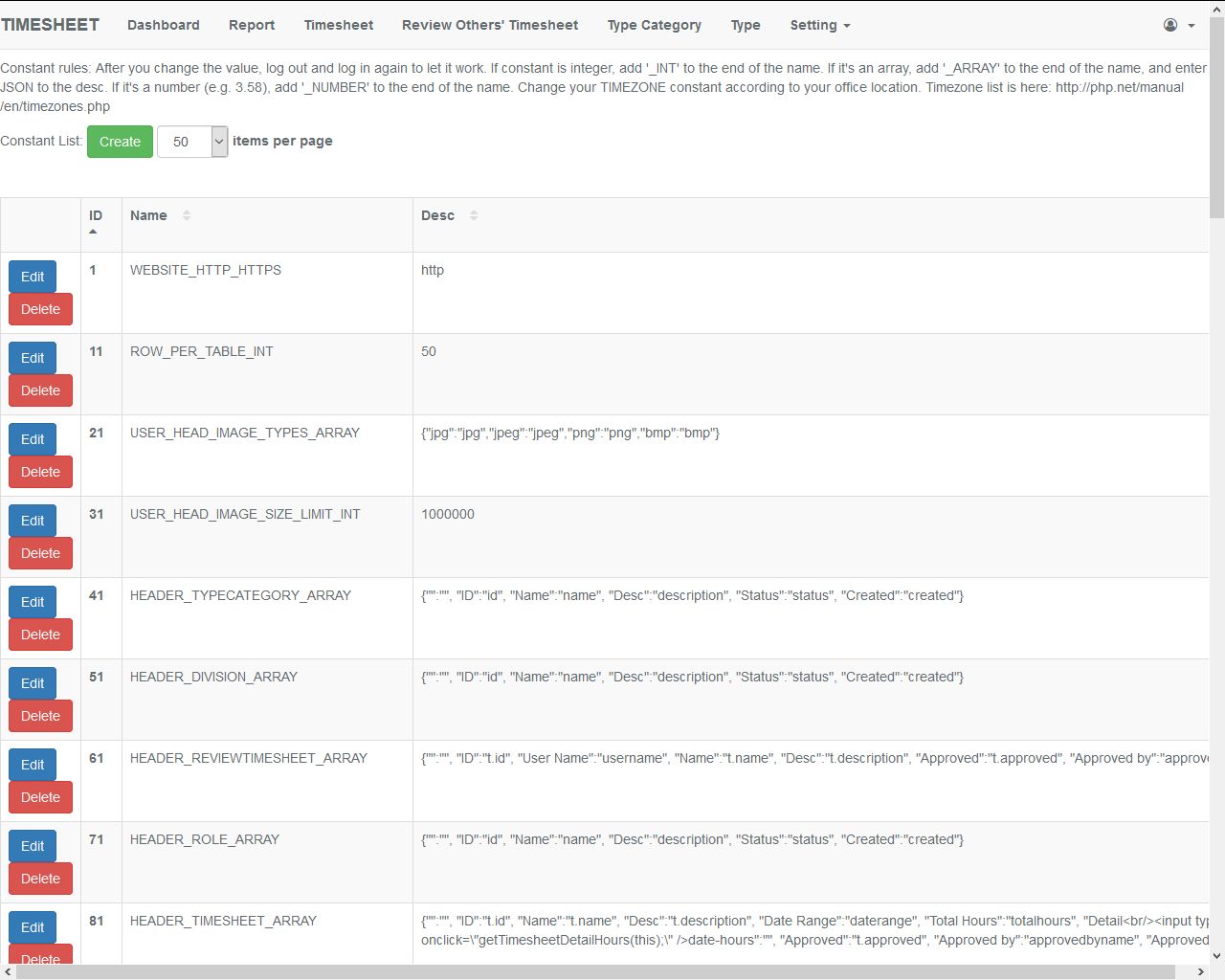Image resolution: width=1225 pixels, height=980 pixels.
Task: Click the TIMESHEET brand logo
Action: (x=51, y=25)
